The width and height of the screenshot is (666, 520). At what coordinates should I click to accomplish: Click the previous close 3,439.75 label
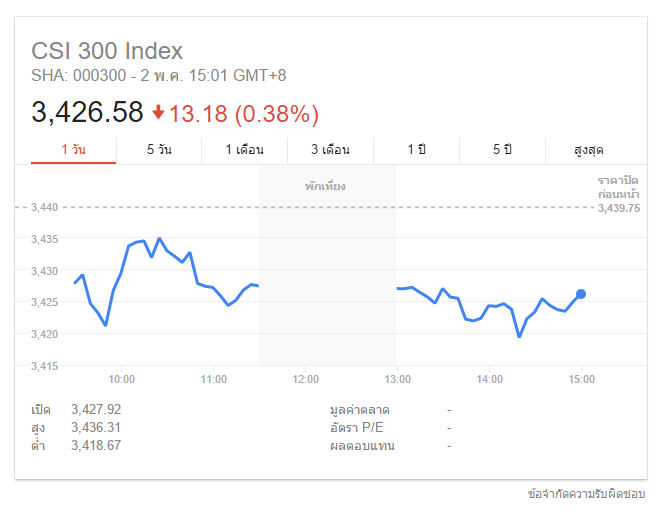[x=618, y=208]
